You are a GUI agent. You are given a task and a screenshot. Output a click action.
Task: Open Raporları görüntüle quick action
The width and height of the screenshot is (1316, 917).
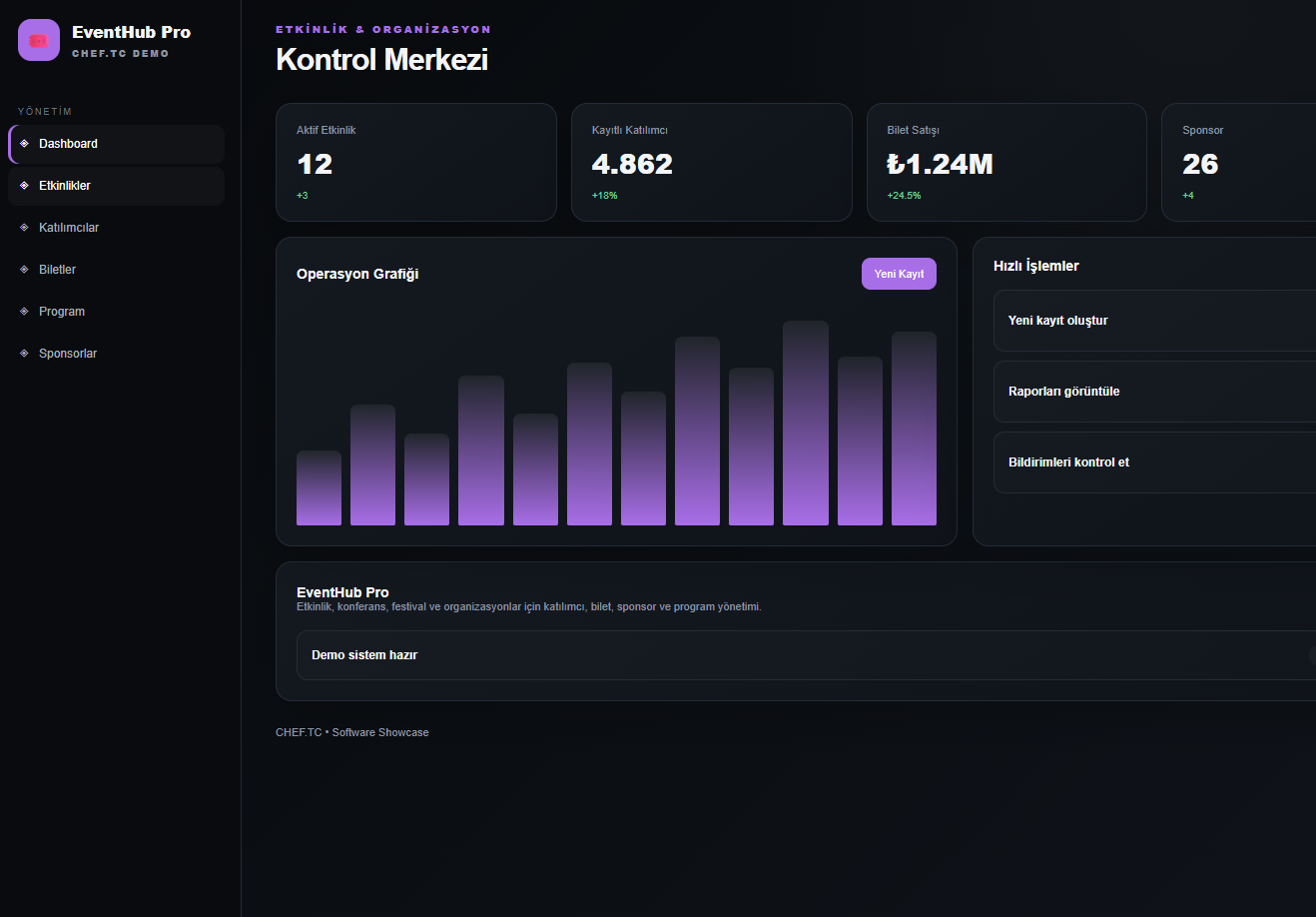(x=1154, y=392)
